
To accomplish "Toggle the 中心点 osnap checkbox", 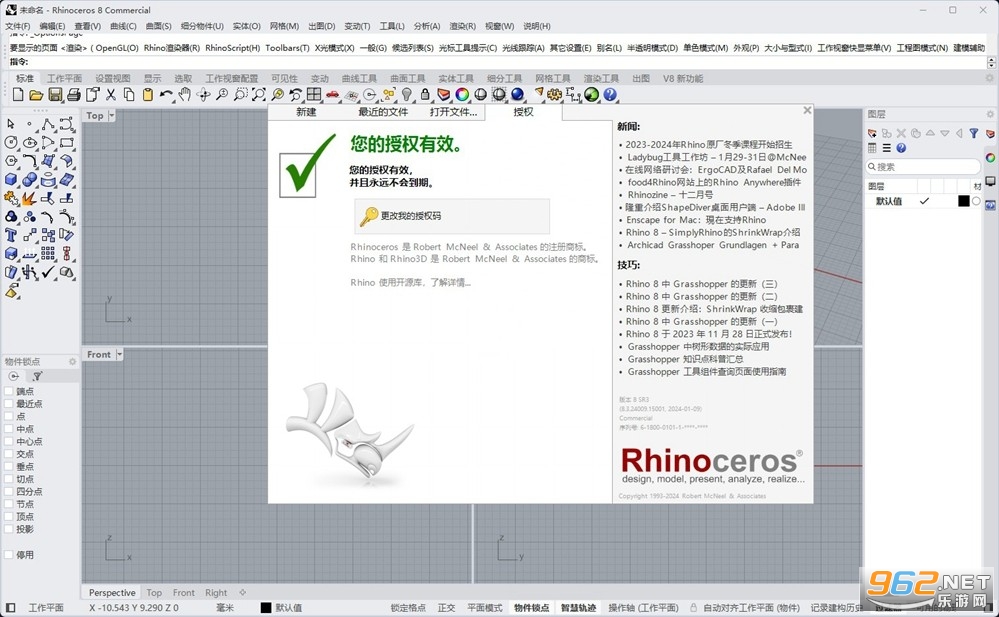I will point(9,442).
